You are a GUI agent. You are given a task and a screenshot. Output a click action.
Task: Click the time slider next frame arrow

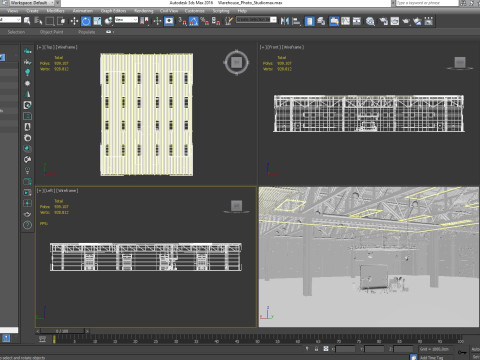[x=87, y=331]
